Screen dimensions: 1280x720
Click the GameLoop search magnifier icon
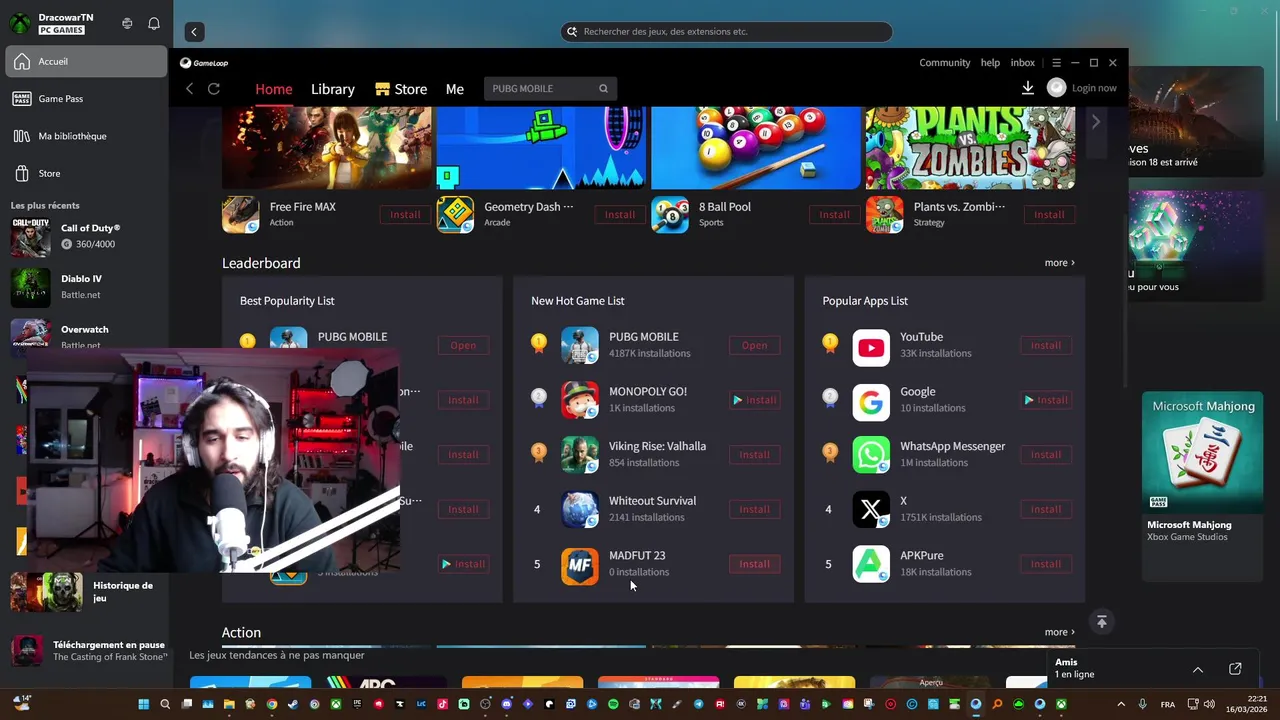pos(603,89)
